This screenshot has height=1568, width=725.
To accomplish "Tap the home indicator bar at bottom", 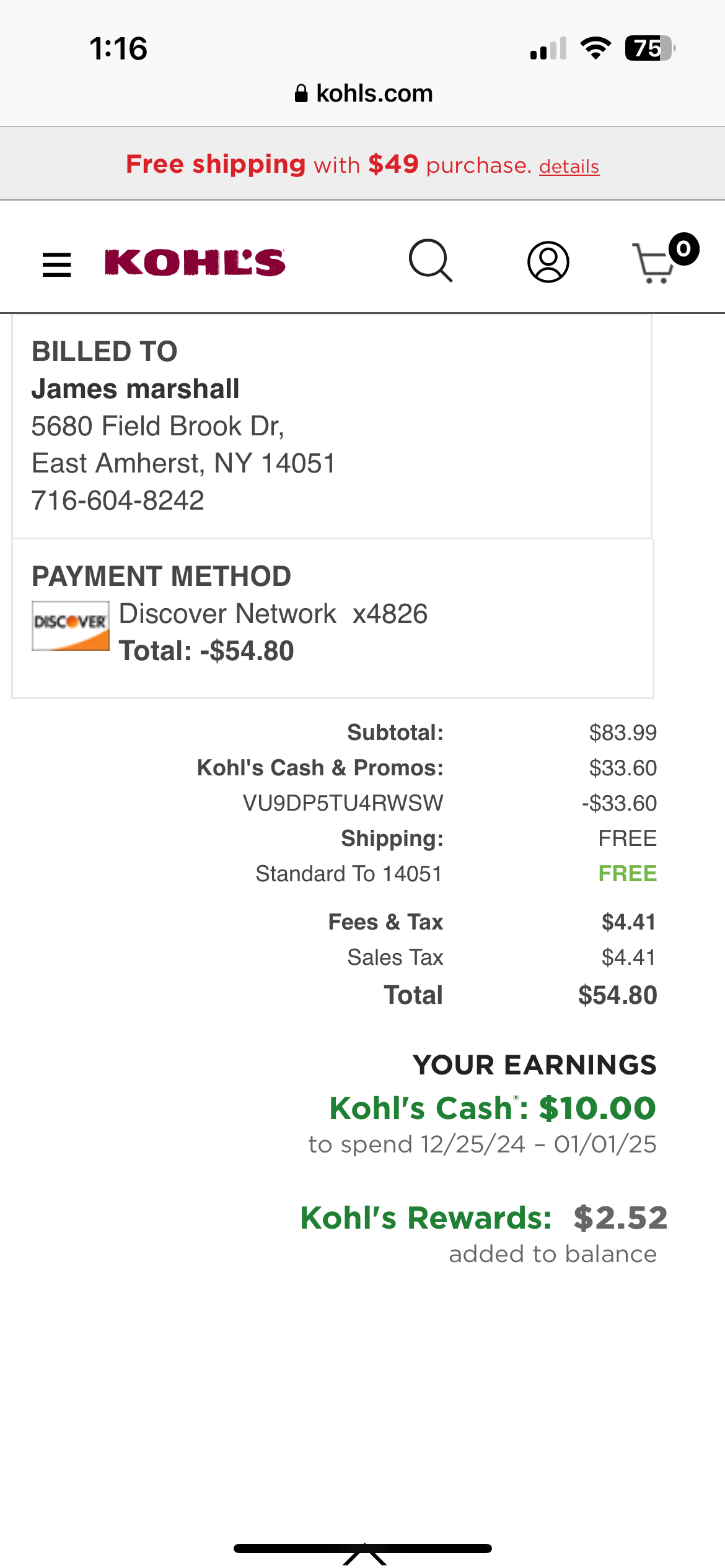I will click(362, 1548).
